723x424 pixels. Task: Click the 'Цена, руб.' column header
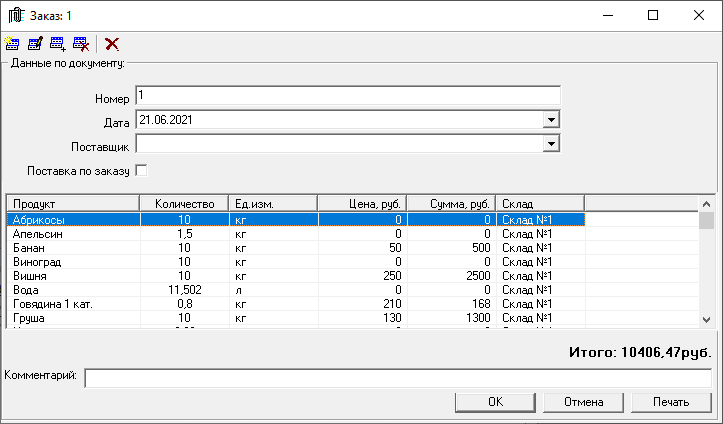[x=361, y=203]
